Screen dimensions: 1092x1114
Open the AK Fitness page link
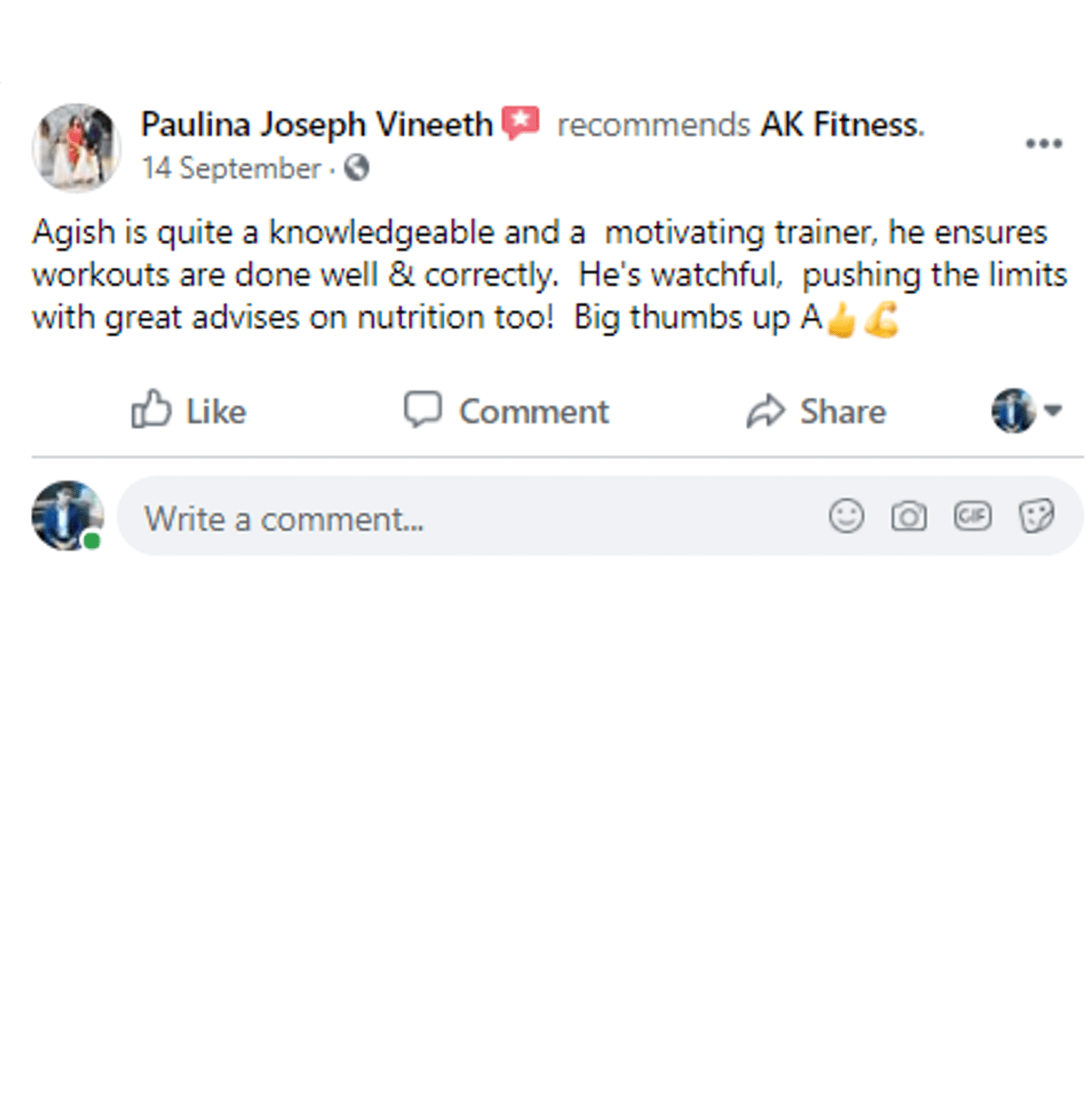point(842,124)
